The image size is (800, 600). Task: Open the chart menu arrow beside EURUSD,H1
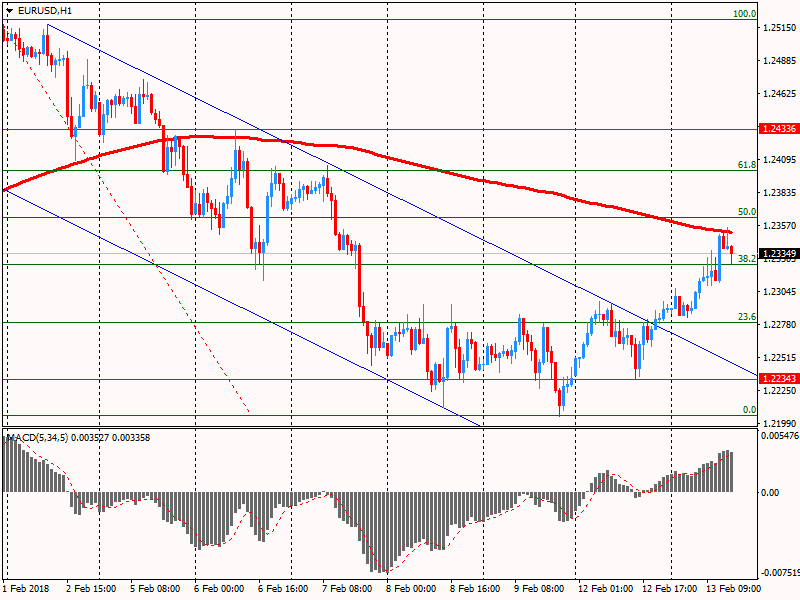(10, 10)
